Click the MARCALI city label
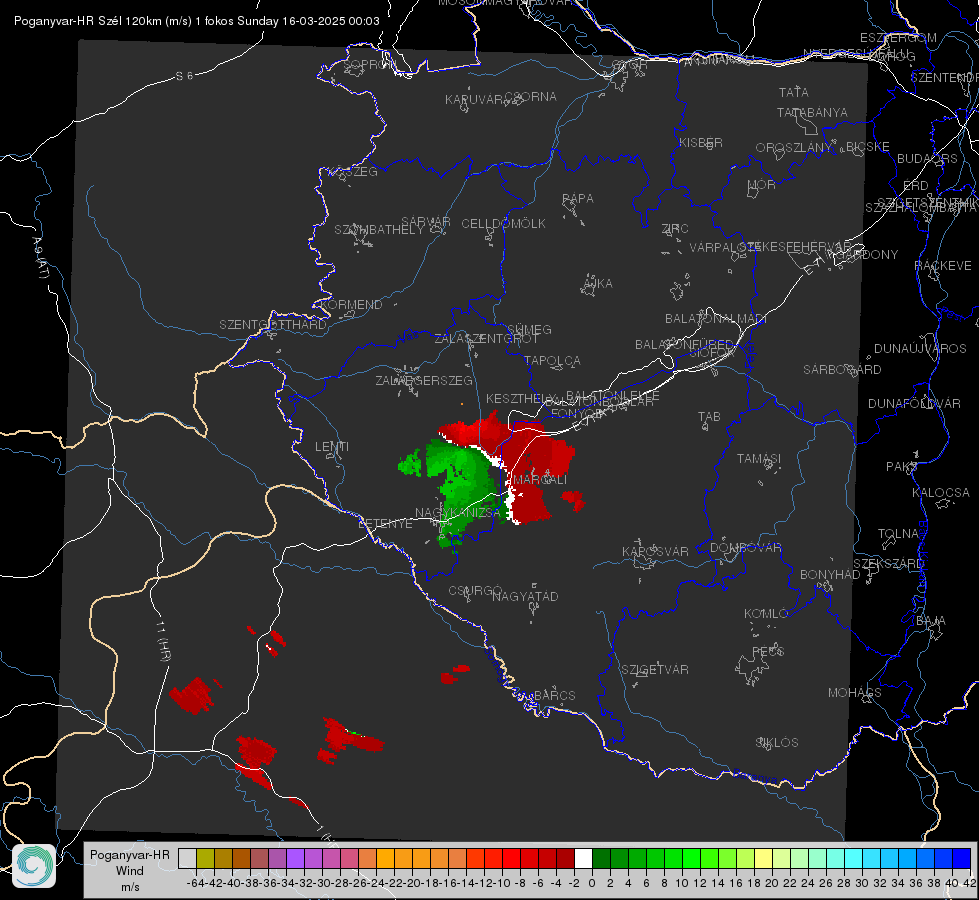 coord(539,480)
